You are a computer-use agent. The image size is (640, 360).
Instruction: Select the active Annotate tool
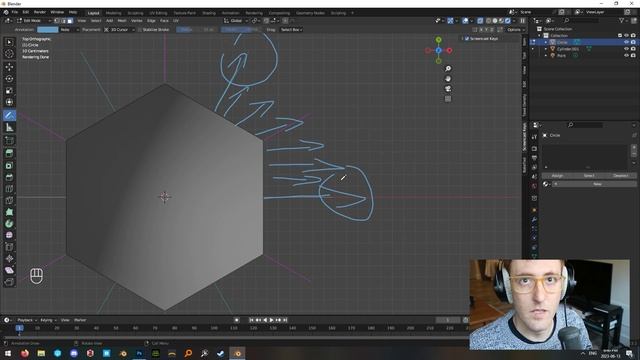[9, 115]
